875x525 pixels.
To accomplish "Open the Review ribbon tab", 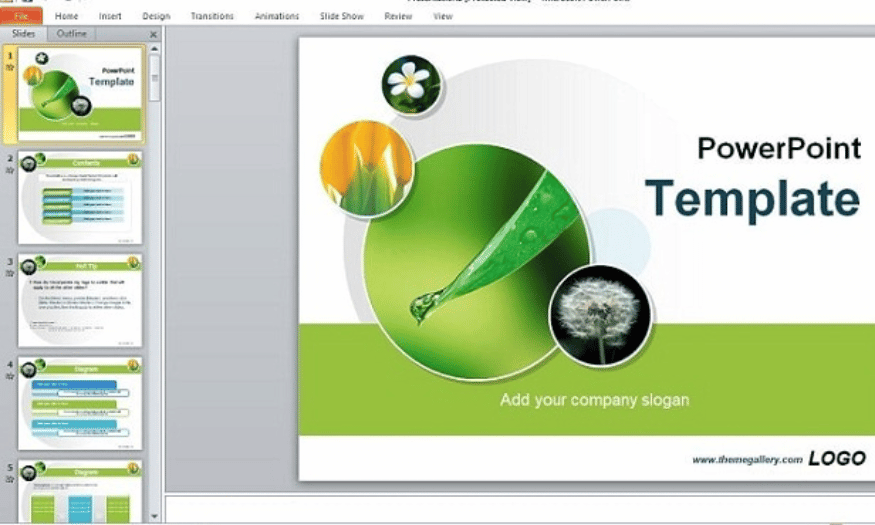I will click(398, 16).
